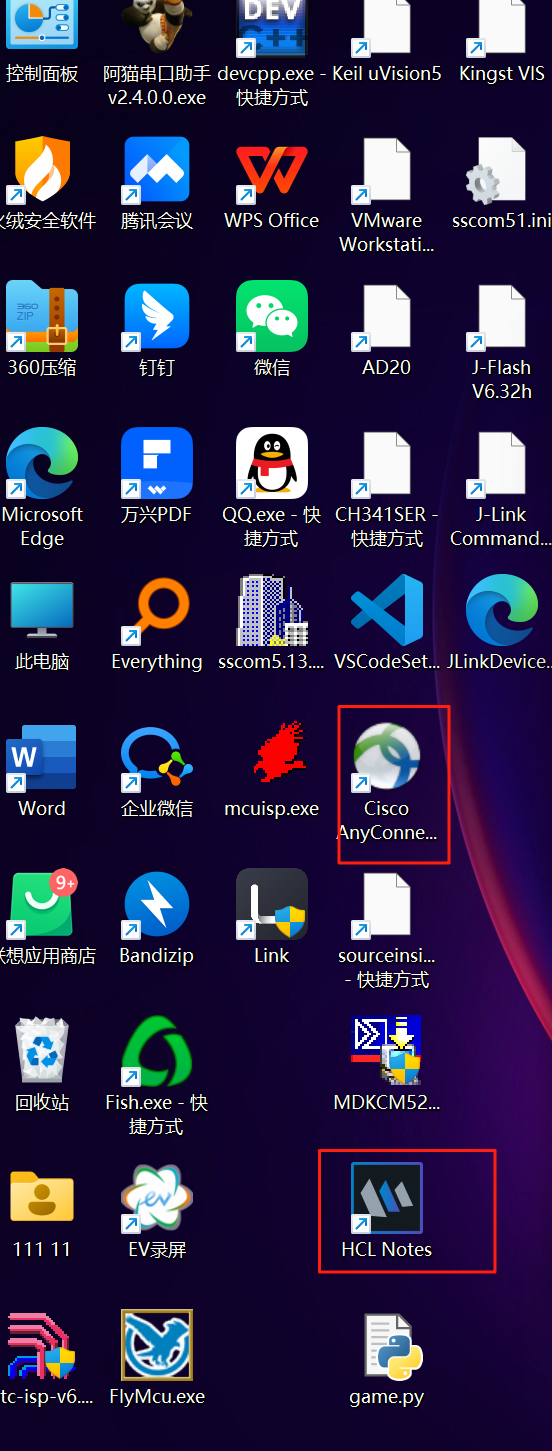552x1451 pixels.
Task: Select the AD20 shortcut
Action: [387, 319]
